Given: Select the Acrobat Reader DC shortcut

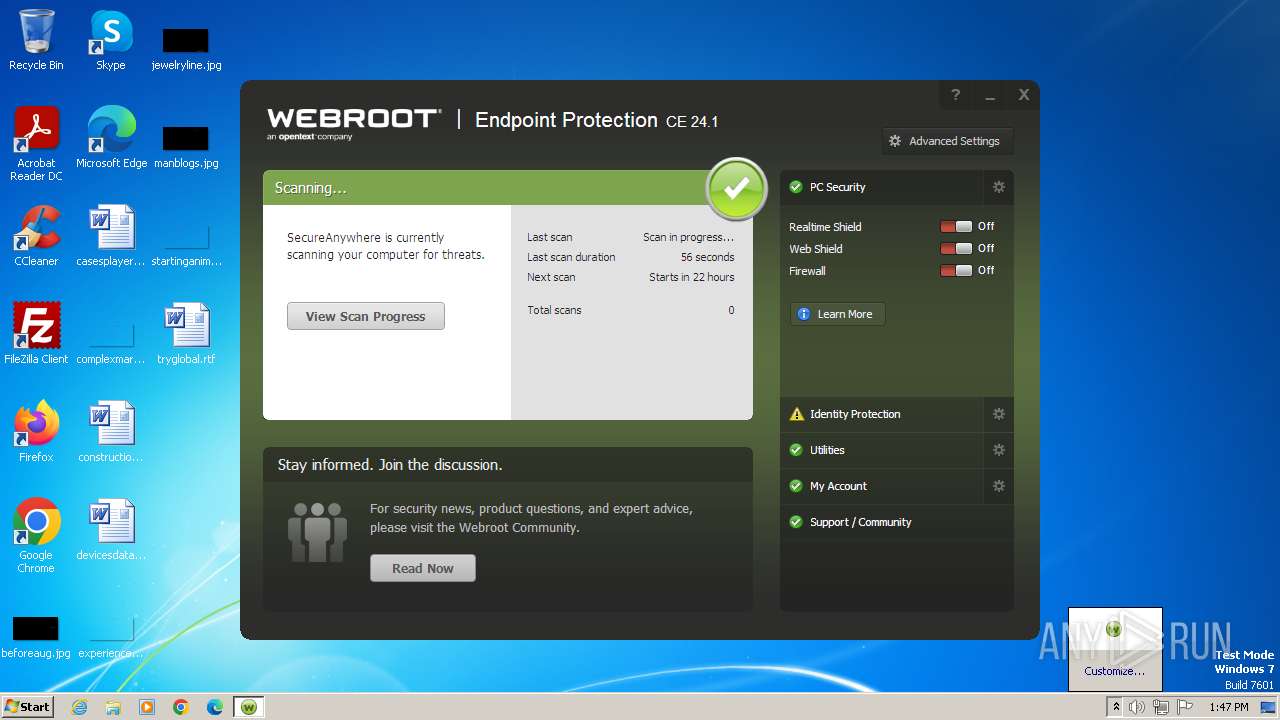Looking at the screenshot, I should (36, 144).
